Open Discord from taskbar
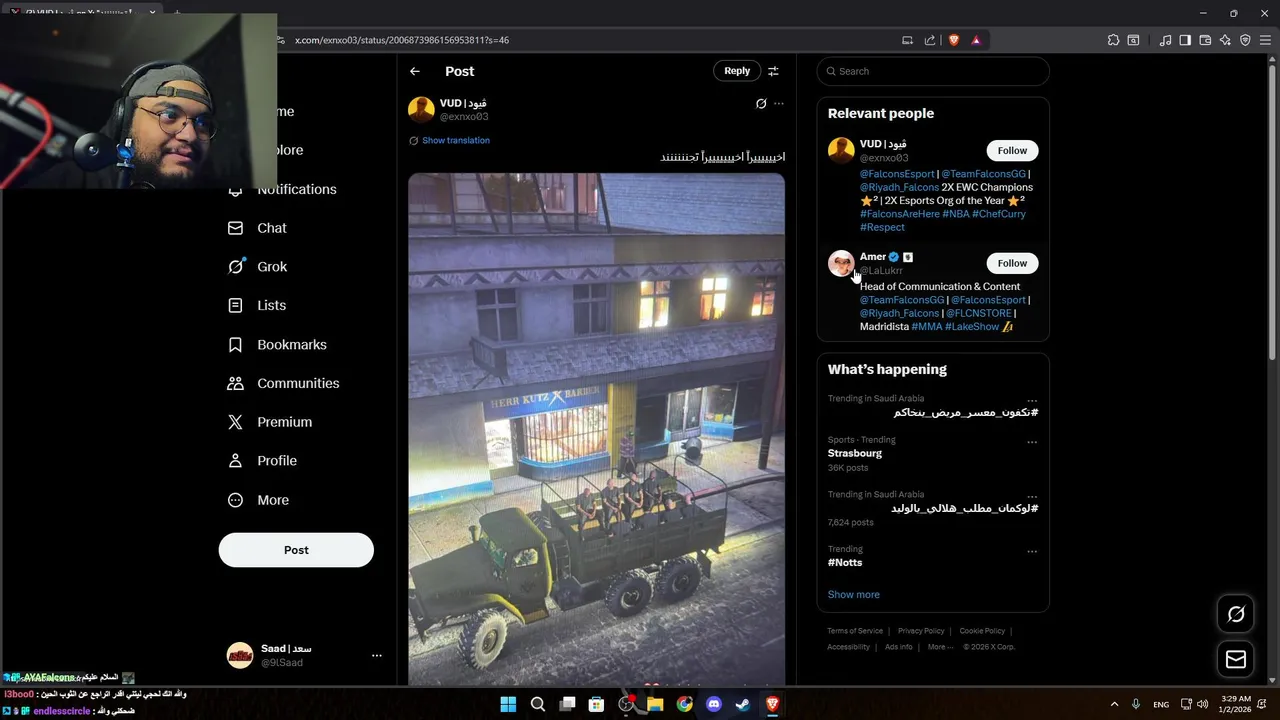The width and height of the screenshot is (1280, 720). pyautogui.click(x=714, y=704)
